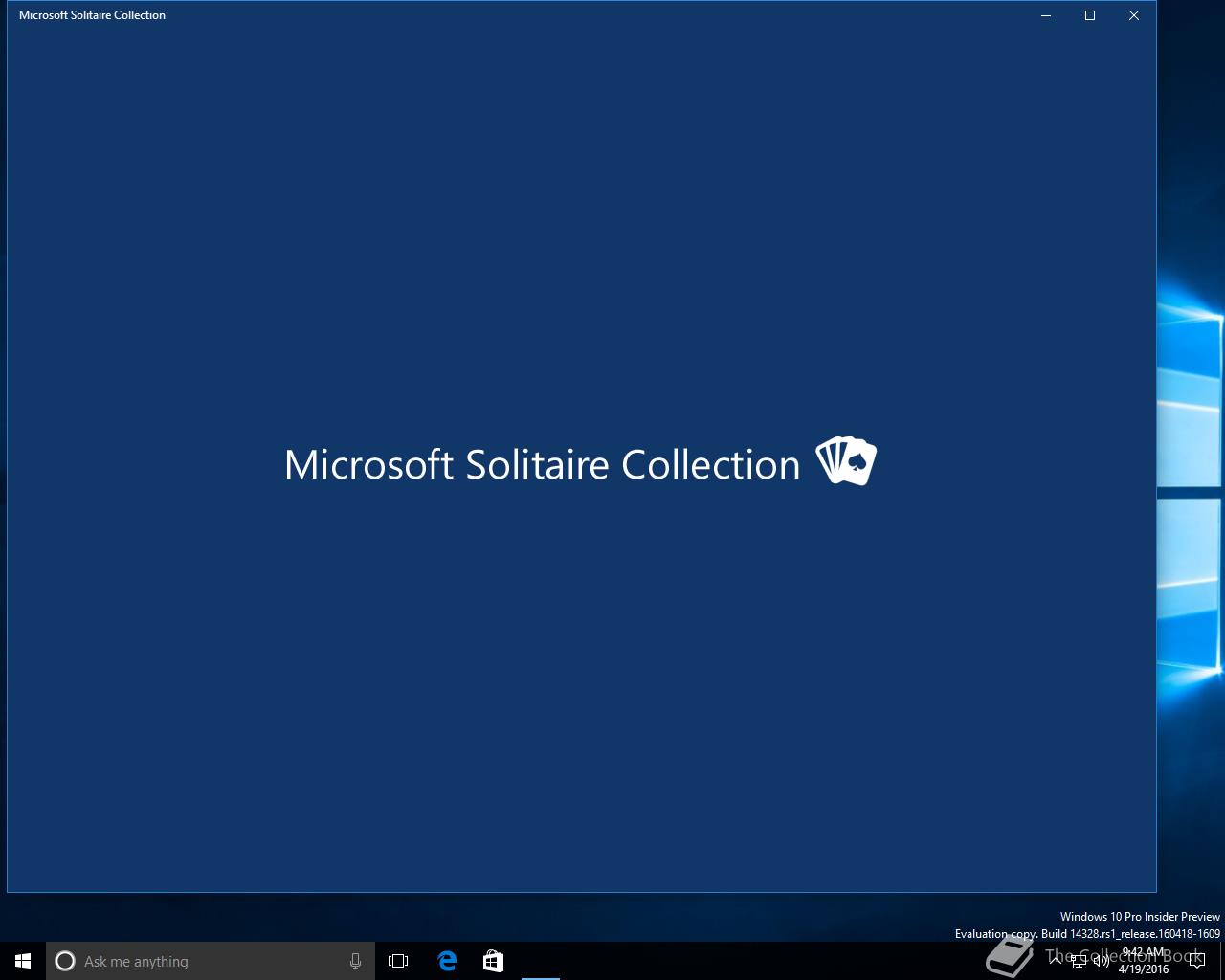This screenshot has height=980, width=1225.
Task: Click the large Microsoft Solitaire Collection splash text
Action: pyautogui.click(x=542, y=464)
